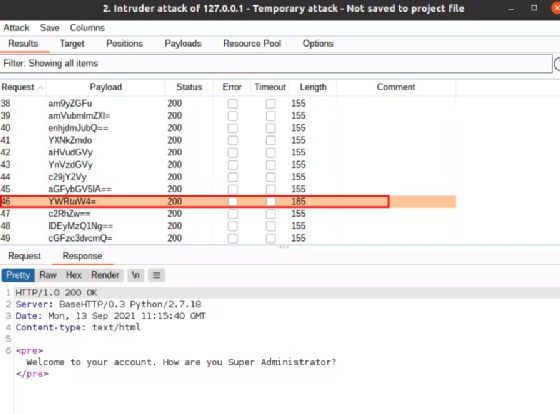Screen dimensions: 560x414
Task: Select the Pretty view button
Action: pos(18,275)
